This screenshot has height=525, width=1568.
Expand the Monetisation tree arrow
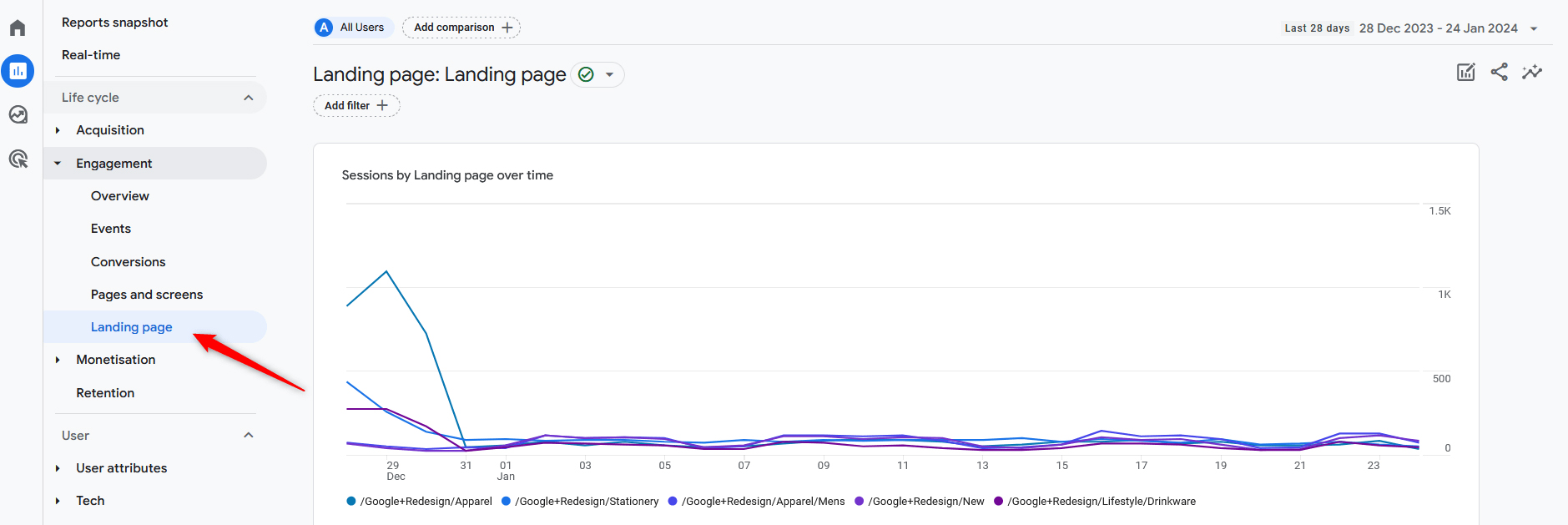pyautogui.click(x=58, y=360)
